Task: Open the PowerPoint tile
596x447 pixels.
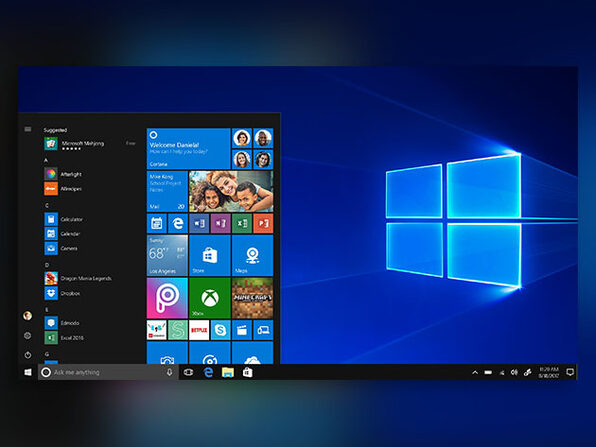Action: pos(263,223)
